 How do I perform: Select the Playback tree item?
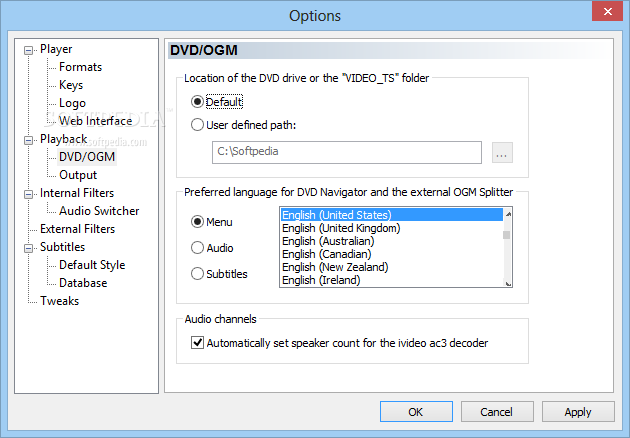click(x=63, y=139)
